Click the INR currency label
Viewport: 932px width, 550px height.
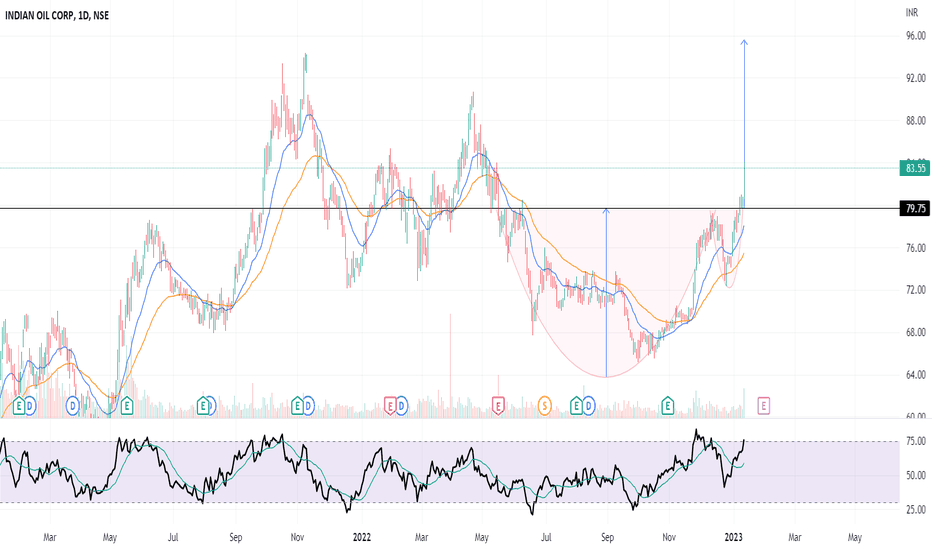point(912,12)
